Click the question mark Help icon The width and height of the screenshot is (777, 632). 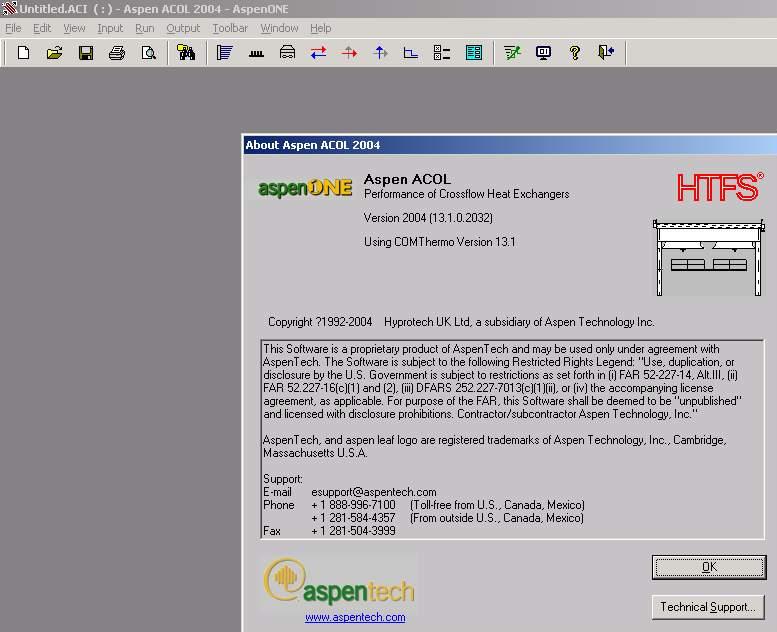click(x=575, y=53)
